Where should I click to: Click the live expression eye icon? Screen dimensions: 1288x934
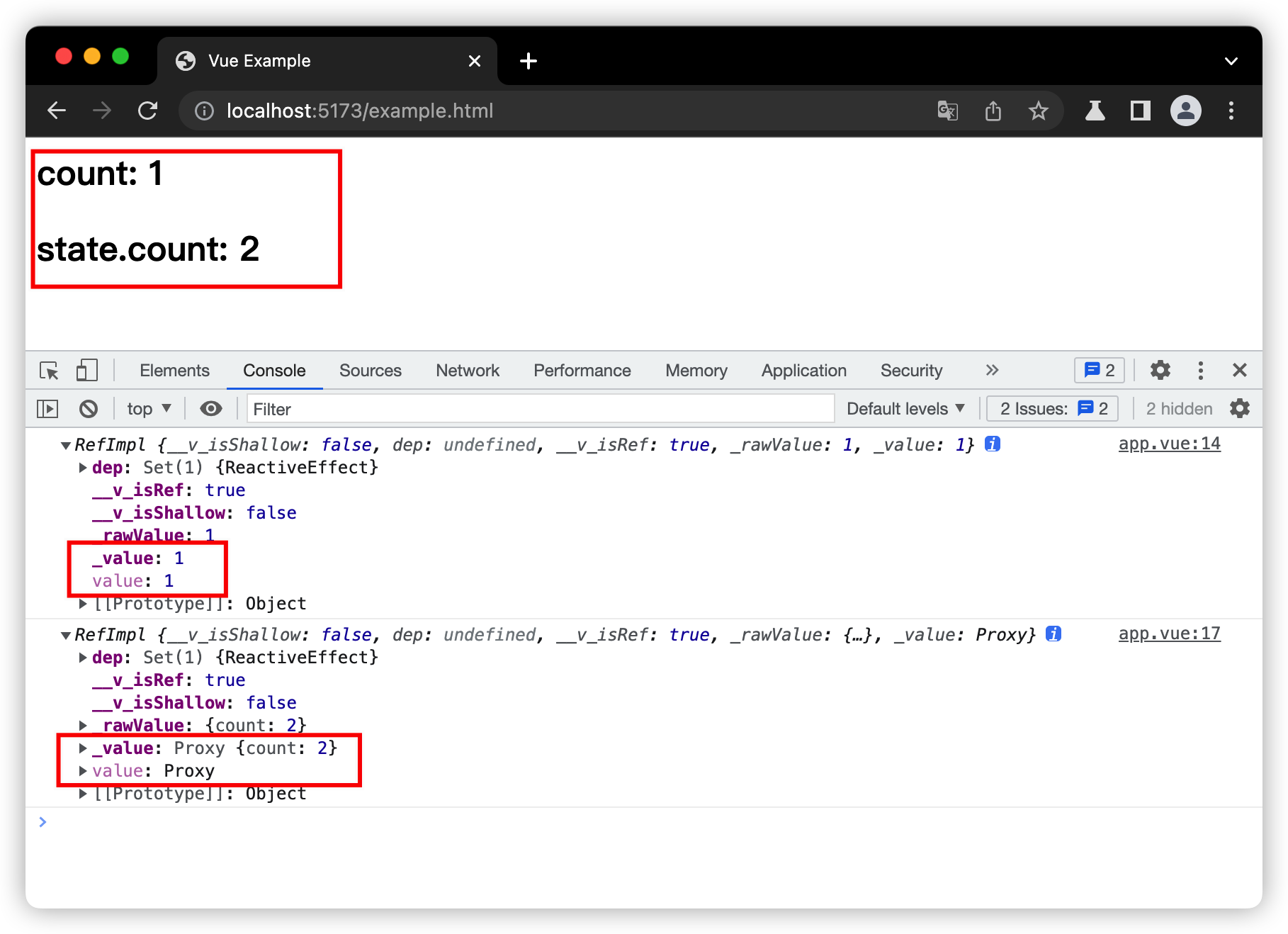[210, 409]
